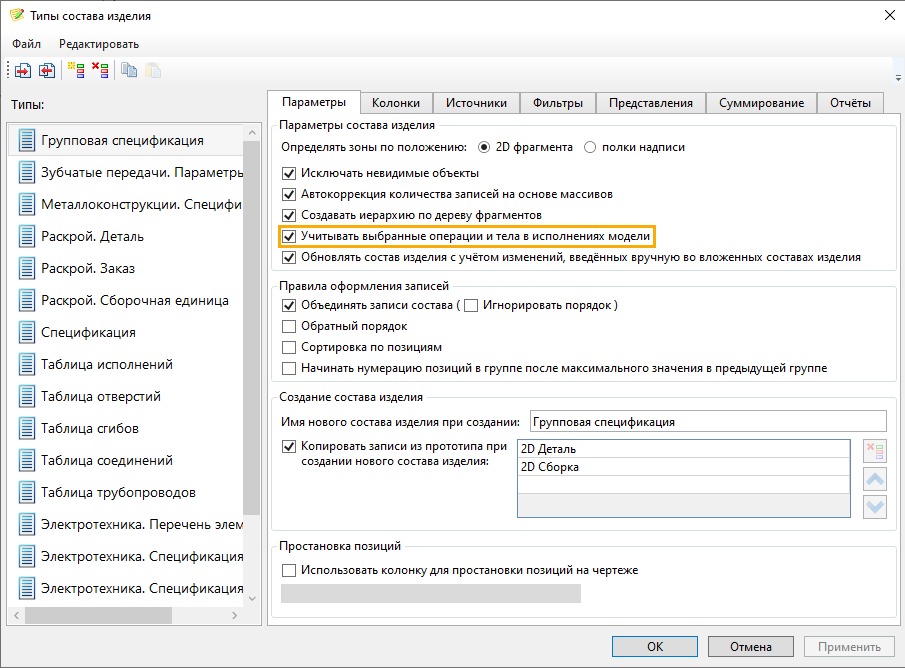This screenshot has height=668, width=905.
Task: Move prototype entry down with arrow
Action: pyautogui.click(x=875, y=506)
